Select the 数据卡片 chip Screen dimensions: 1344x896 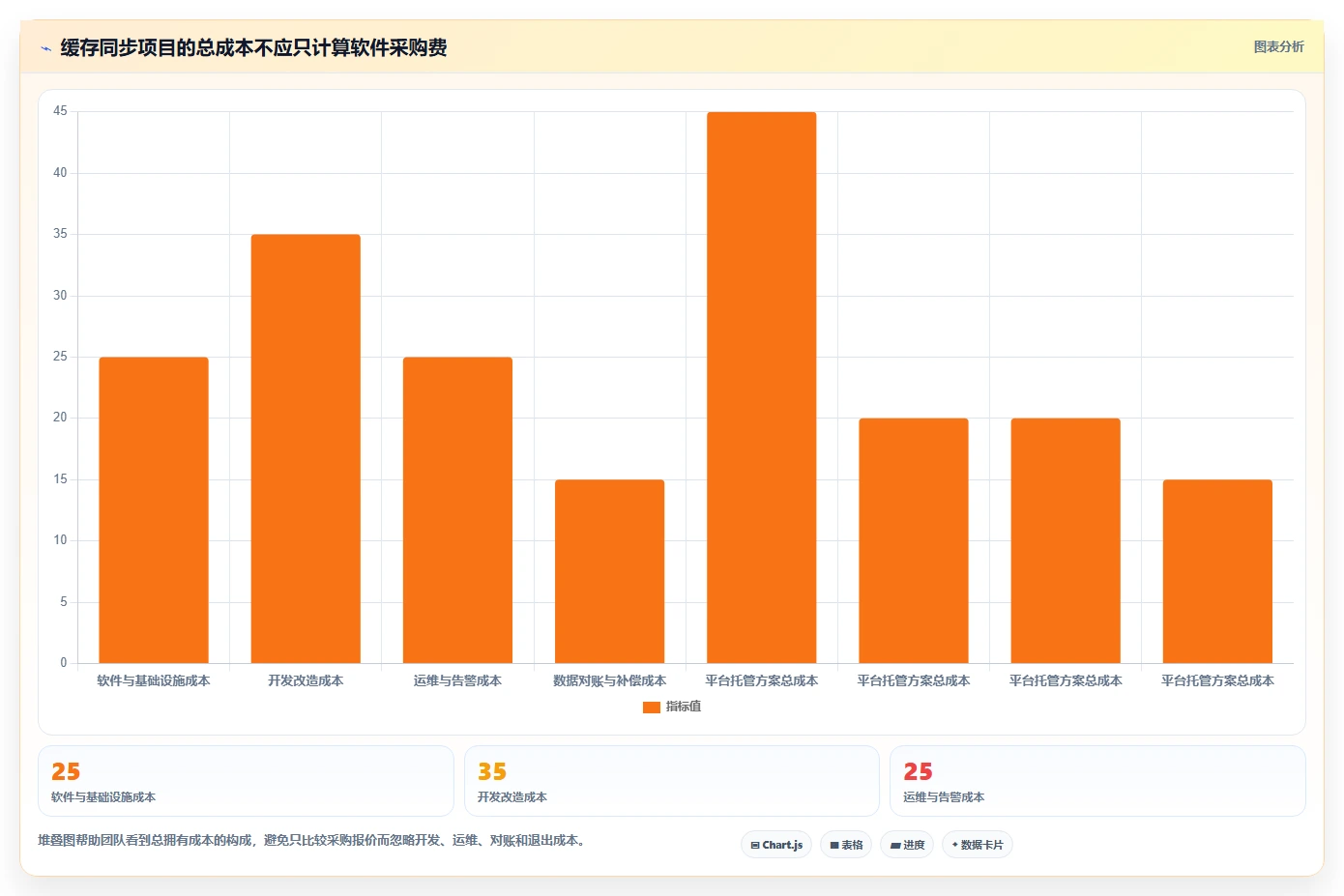pyautogui.click(x=978, y=845)
